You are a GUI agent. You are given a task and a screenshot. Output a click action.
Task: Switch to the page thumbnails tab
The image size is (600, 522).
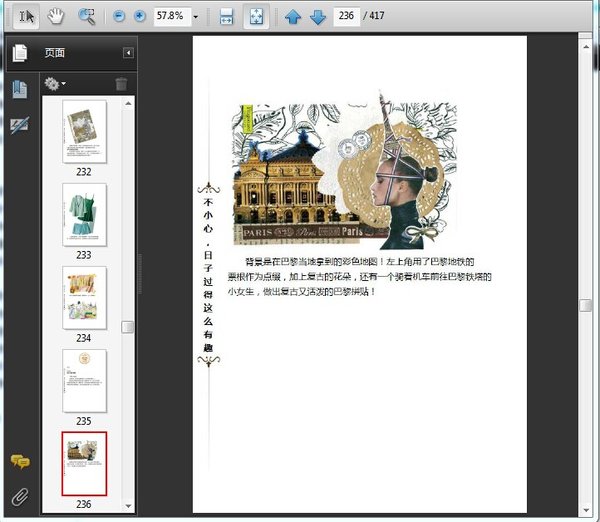(x=19, y=54)
